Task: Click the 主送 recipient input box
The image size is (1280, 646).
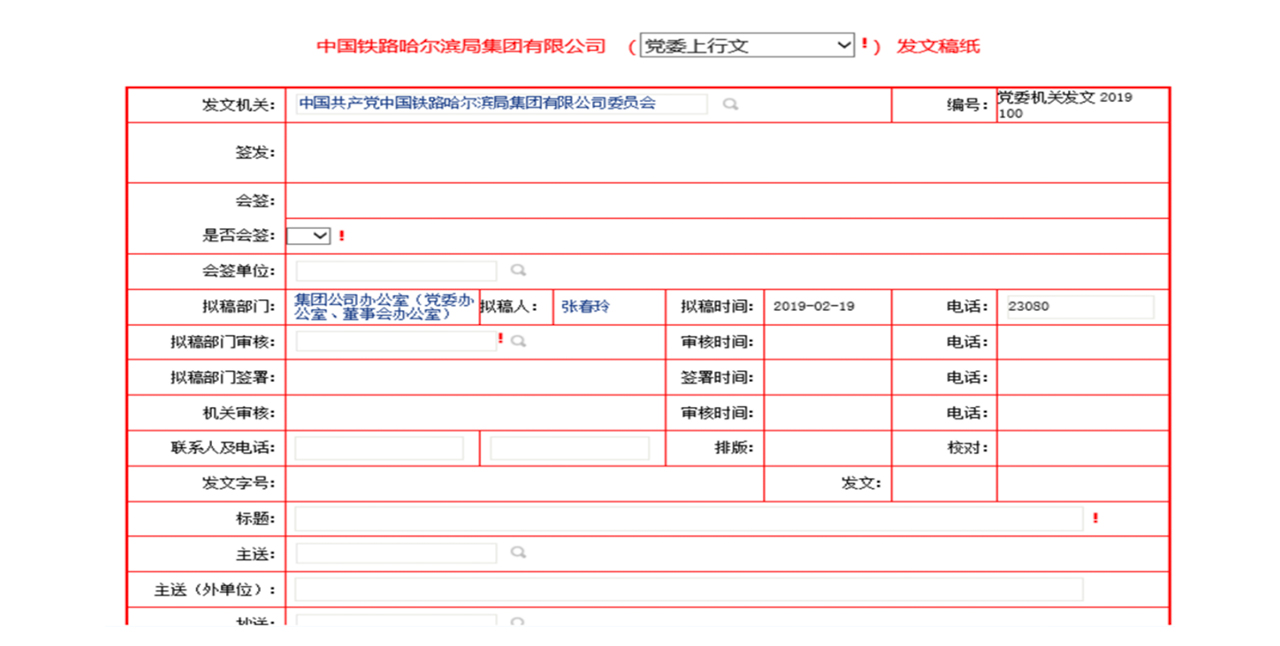Action: (396, 553)
